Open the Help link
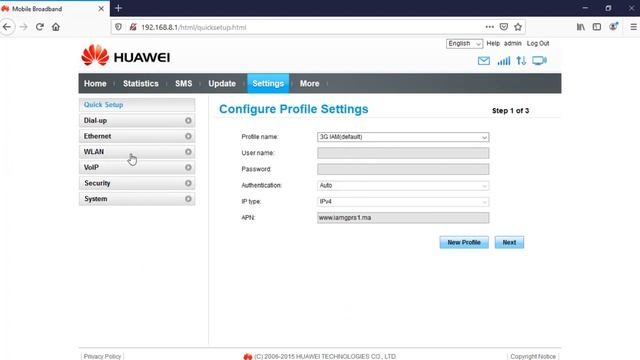The height and width of the screenshot is (360, 640). pos(493,43)
